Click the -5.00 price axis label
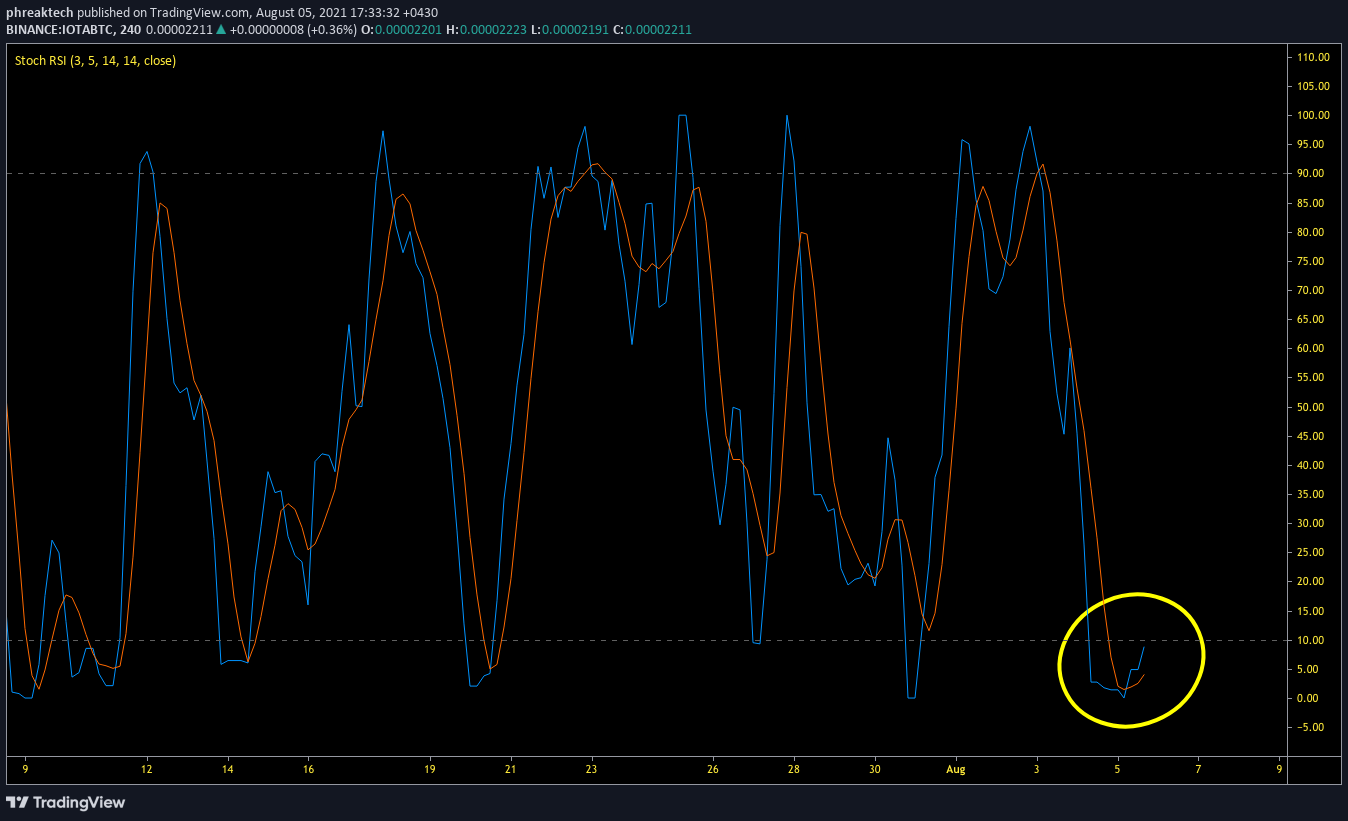The image size is (1348, 821). 1312,727
